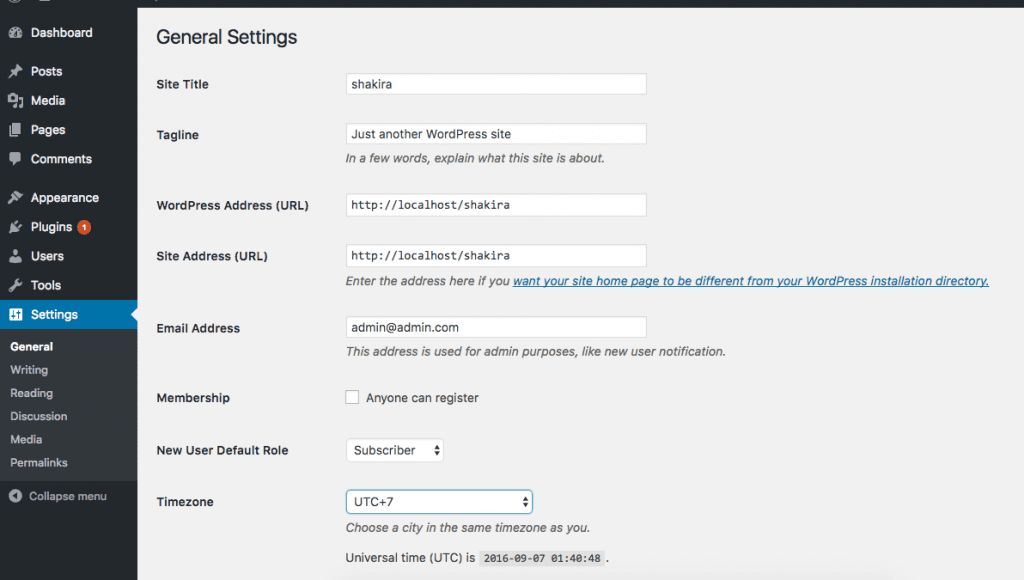The height and width of the screenshot is (580, 1024).
Task: Open the Writing settings submenu item
Action: pyautogui.click(x=29, y=370)
